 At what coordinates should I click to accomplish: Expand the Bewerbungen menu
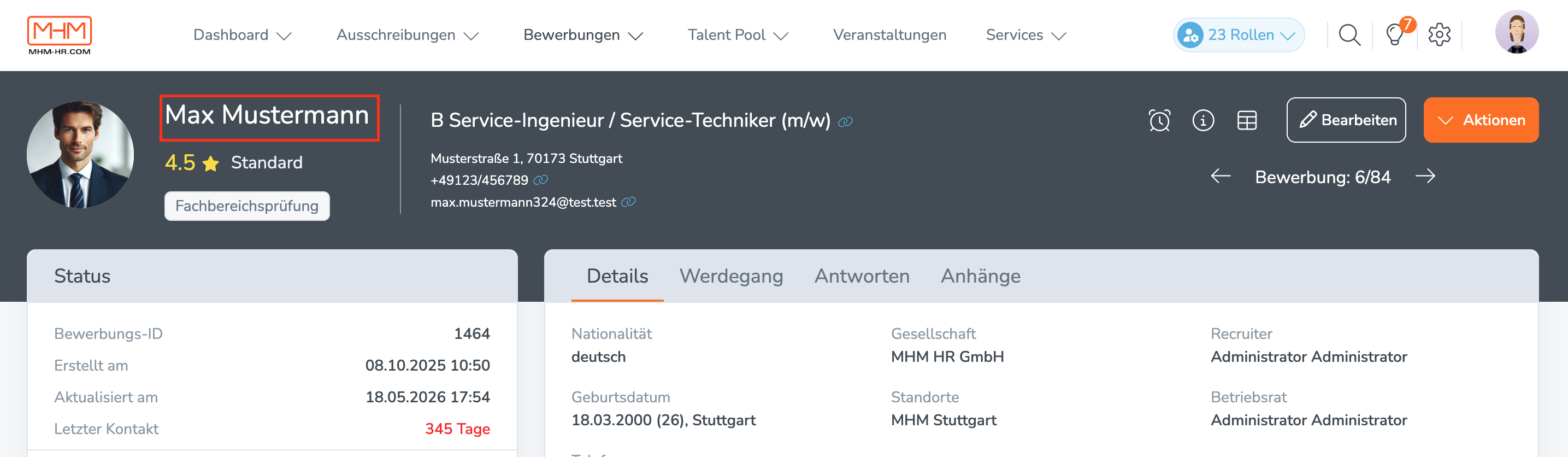583,35
